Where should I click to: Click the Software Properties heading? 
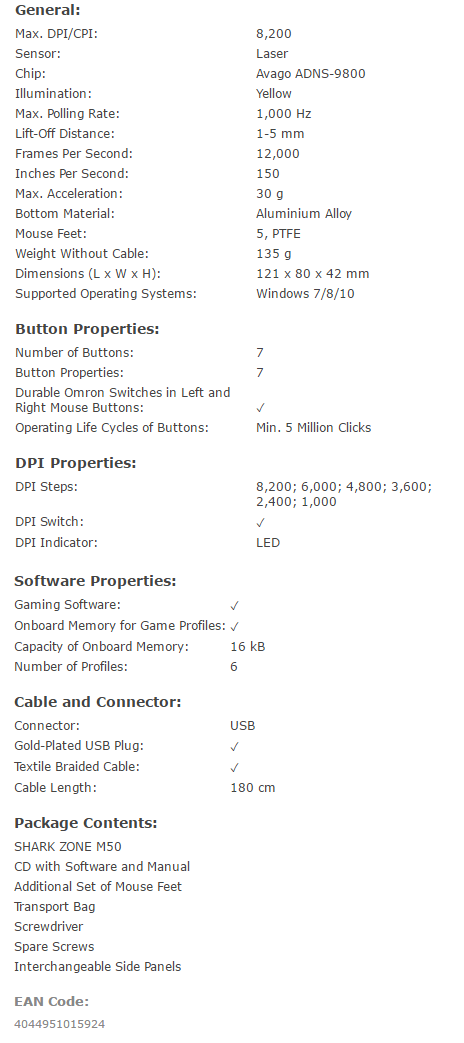point(95,581)
